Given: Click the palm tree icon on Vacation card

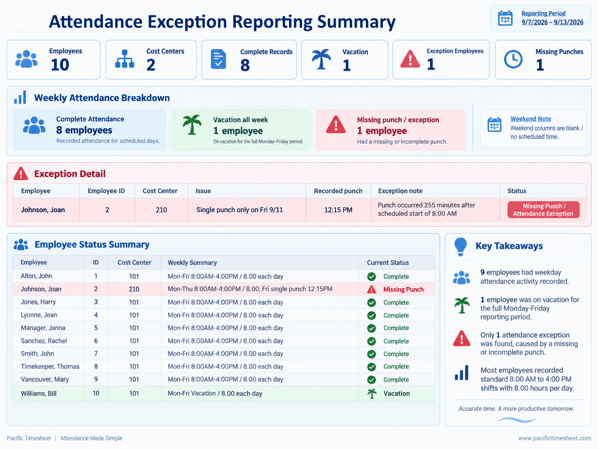Looking at the screenshot, I should click(x=321, y=59).
